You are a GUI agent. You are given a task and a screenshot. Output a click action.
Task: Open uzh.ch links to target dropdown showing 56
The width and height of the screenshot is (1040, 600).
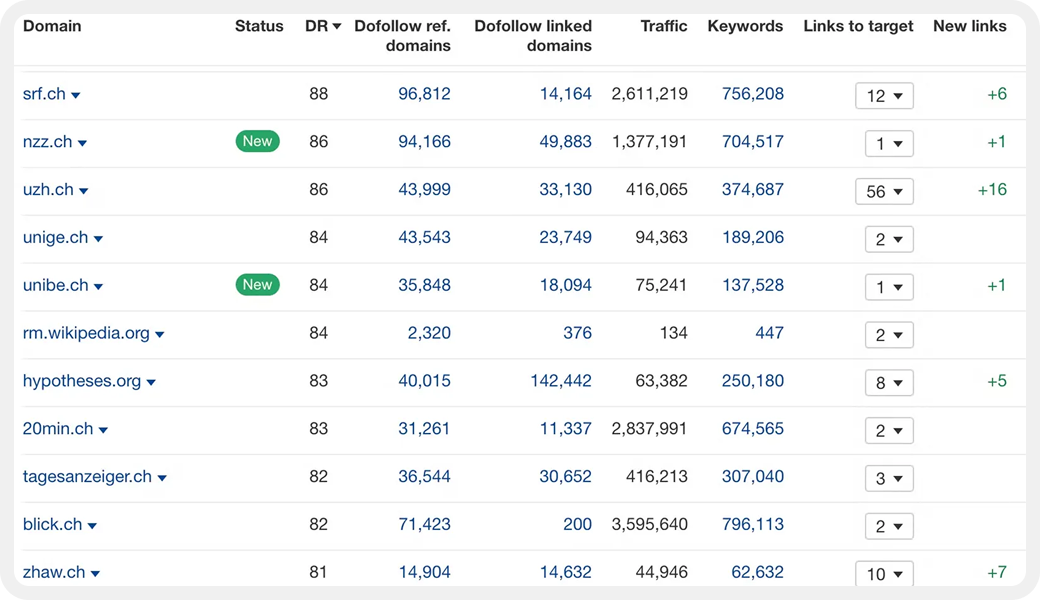[884, 191]
